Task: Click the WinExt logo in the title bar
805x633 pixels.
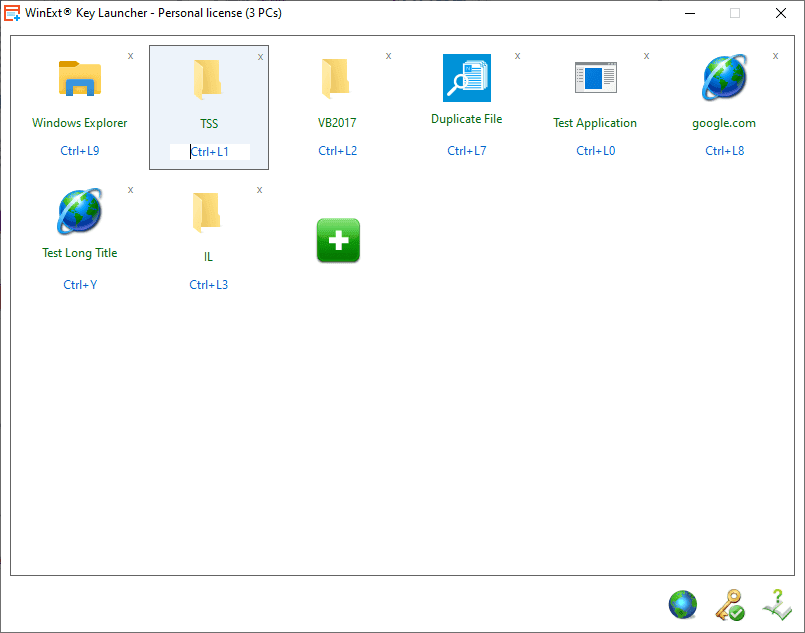Action: (11, 13)
